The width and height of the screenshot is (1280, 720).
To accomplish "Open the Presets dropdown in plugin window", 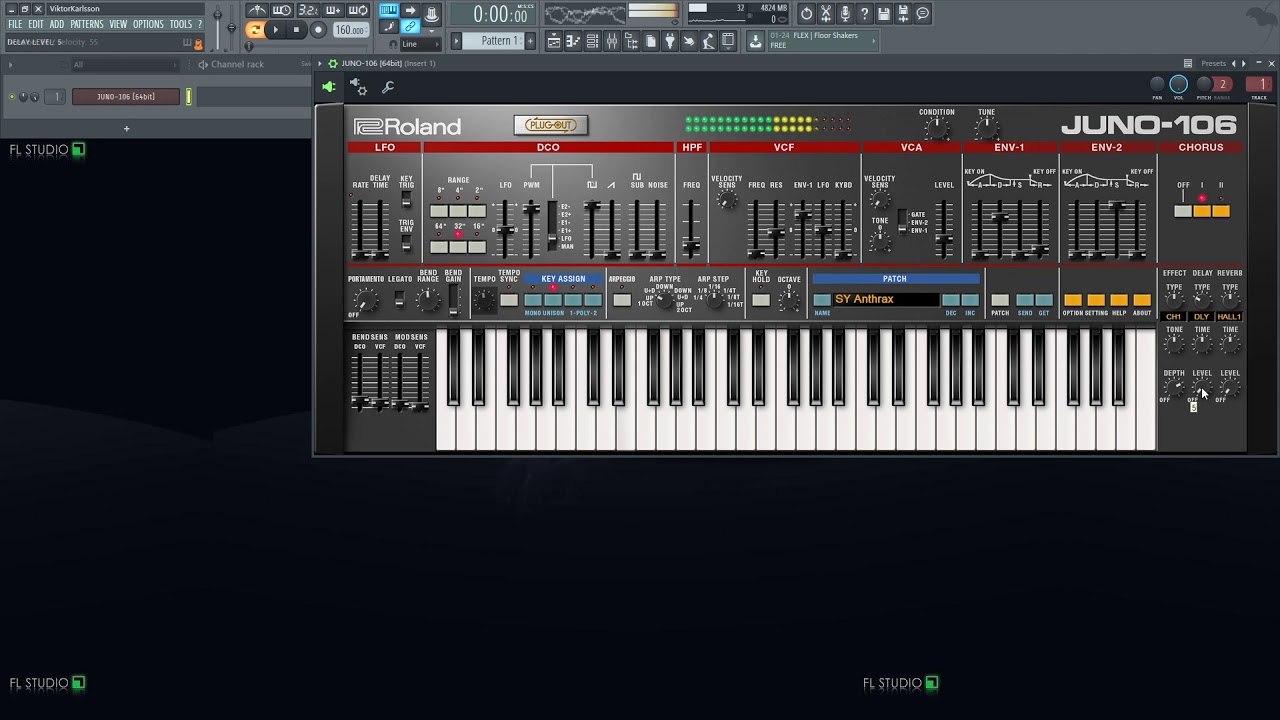I will (1213, 63).
